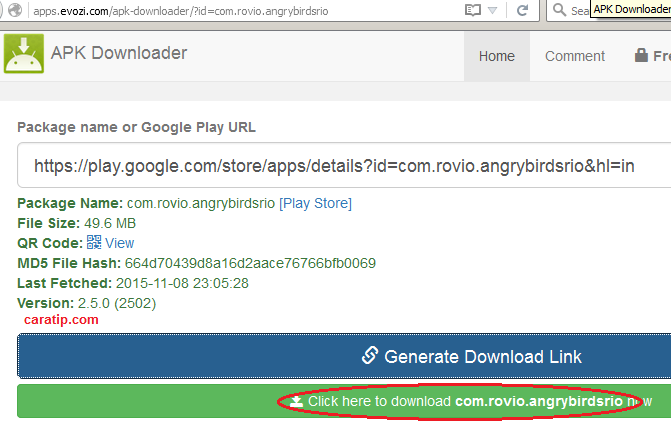
Task: Click the globe site identity icon
Action: coord(15,10)
